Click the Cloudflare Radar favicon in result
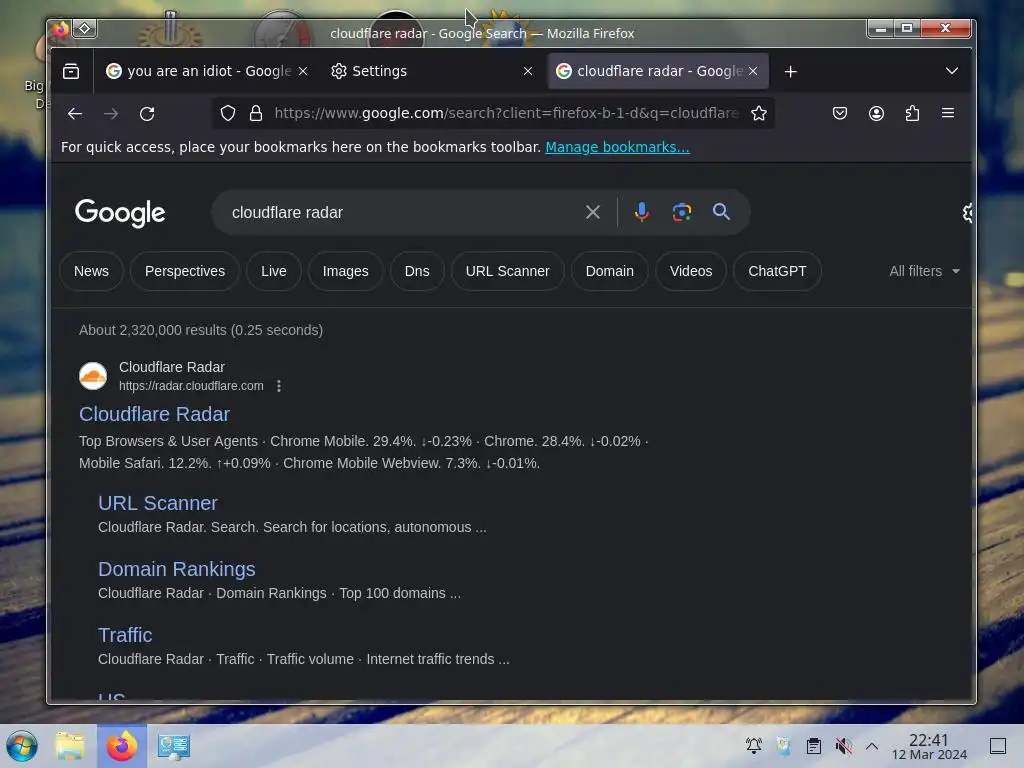 tap(93, 376)
